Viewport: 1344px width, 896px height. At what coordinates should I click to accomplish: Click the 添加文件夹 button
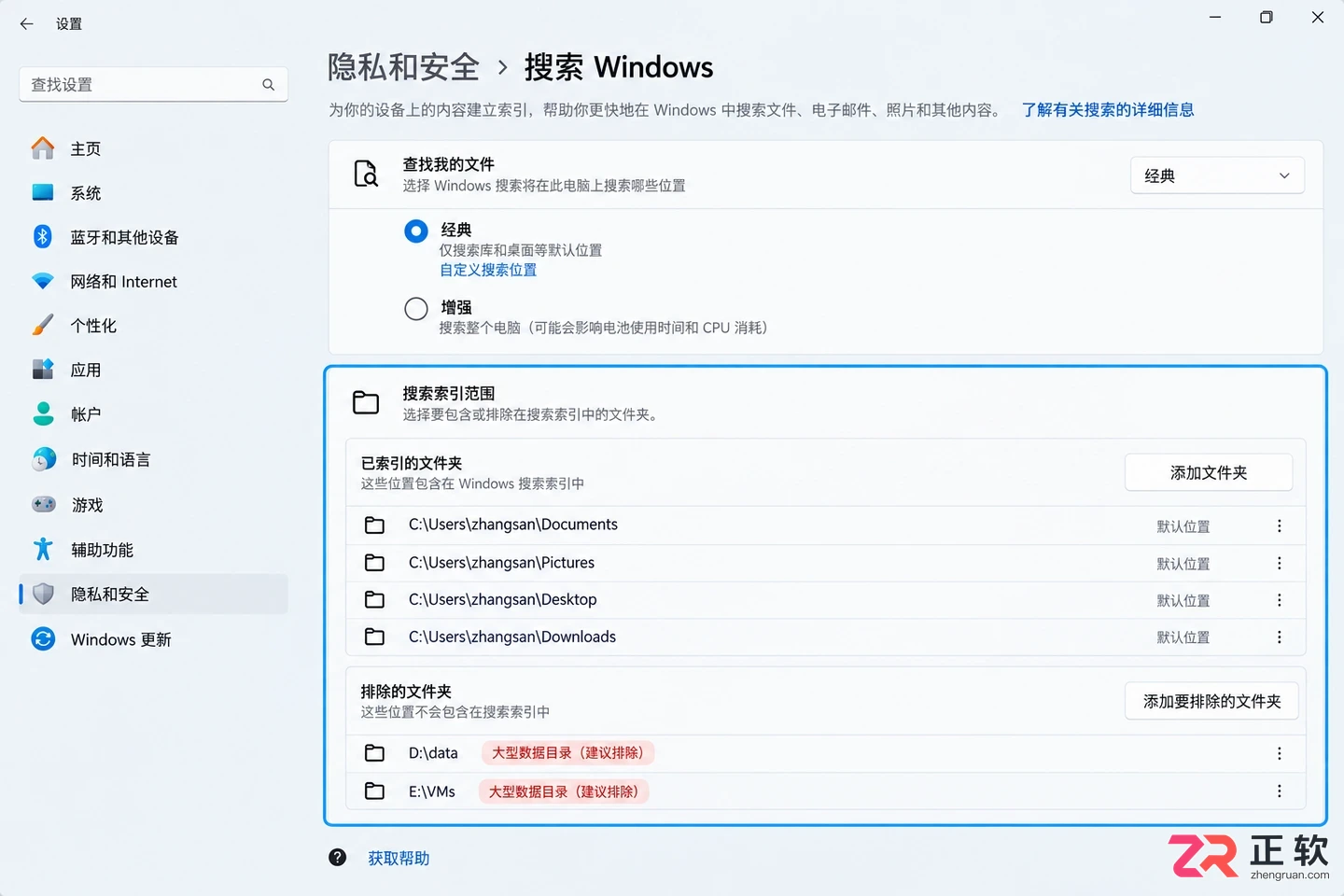pyautogui.click(x=1209, y=472)
